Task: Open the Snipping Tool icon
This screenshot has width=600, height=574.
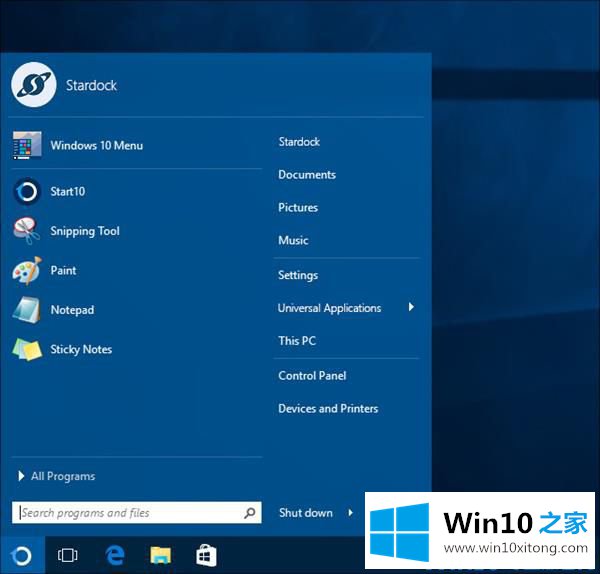Action: coord(26,231)
